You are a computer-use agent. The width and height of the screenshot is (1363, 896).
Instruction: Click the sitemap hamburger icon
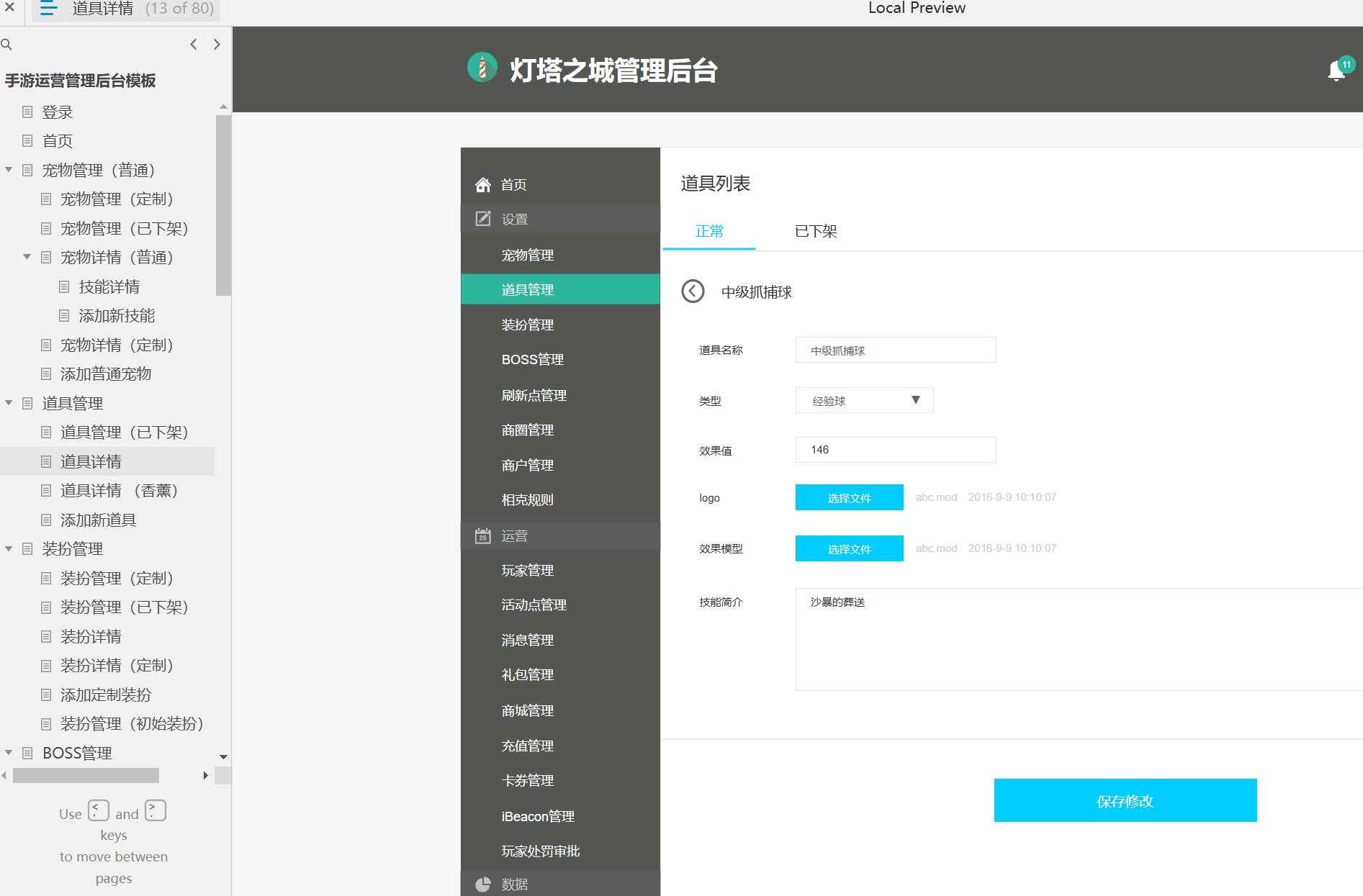(48, 9)
